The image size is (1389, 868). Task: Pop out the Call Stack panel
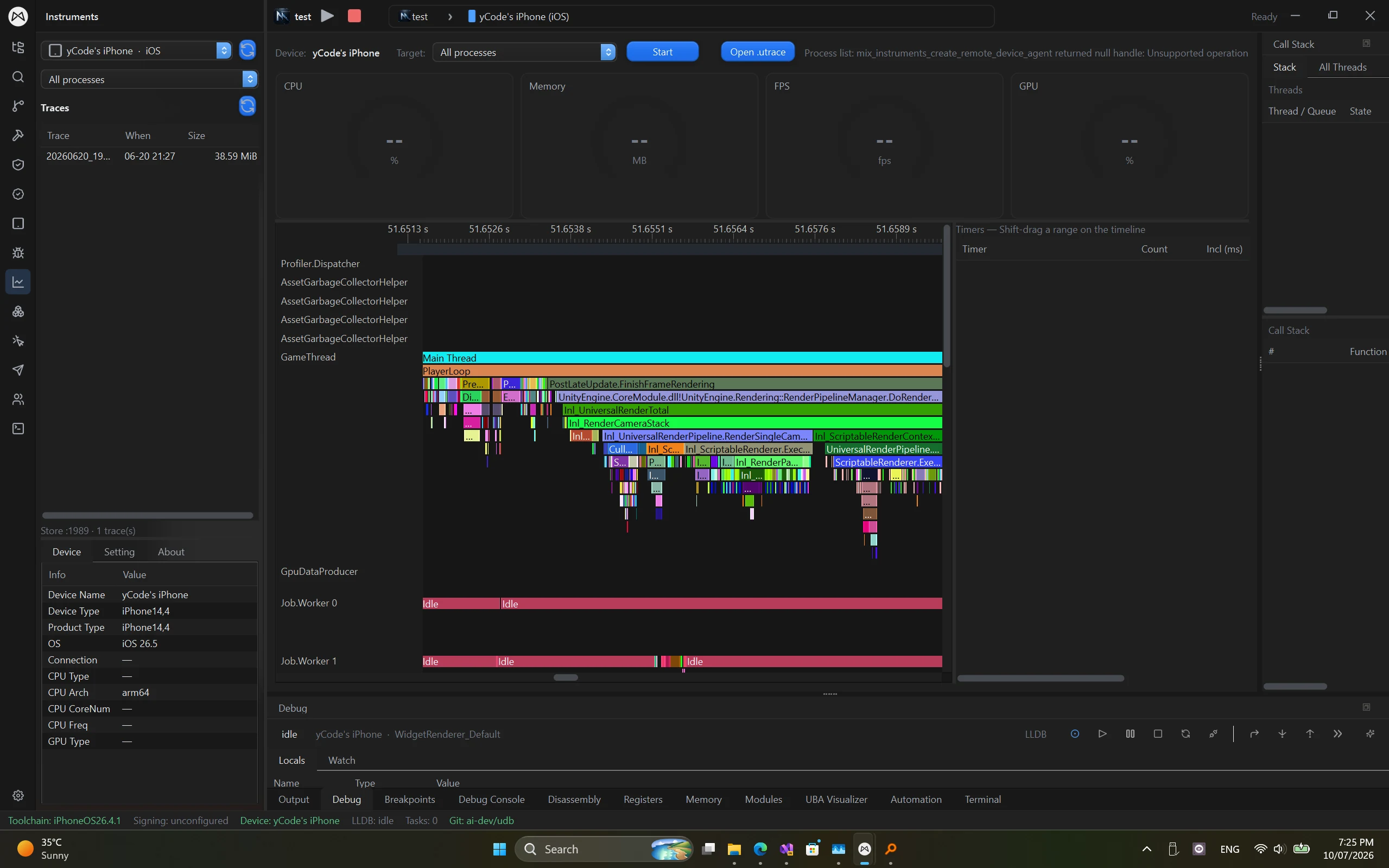[1366, 43]
